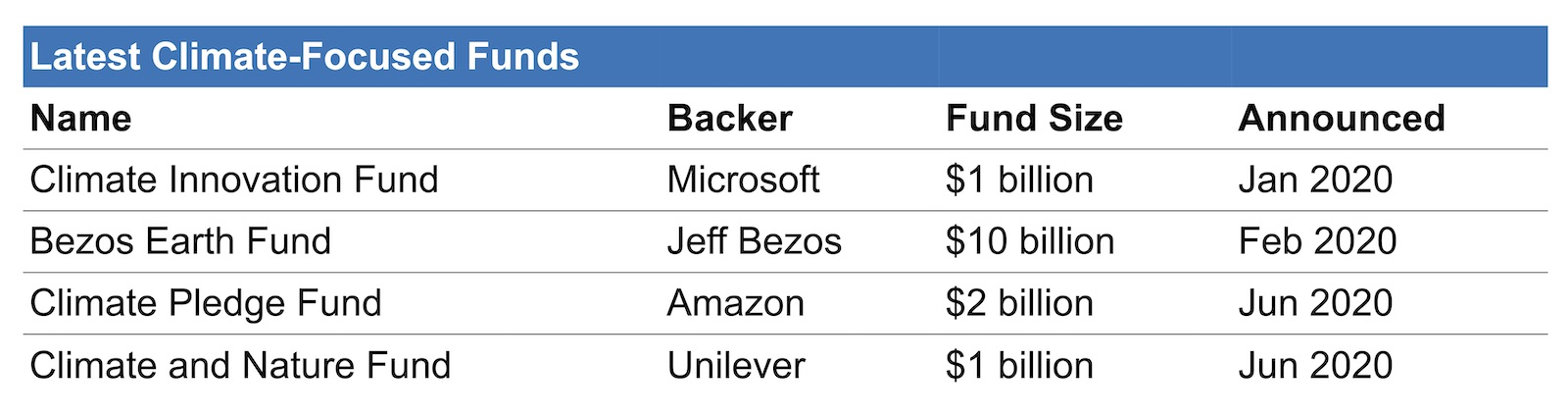This screenshot has height=415, width=1568.
Task: Click the Climate and Nature Fund name
Action: click(x=240, y=366)
